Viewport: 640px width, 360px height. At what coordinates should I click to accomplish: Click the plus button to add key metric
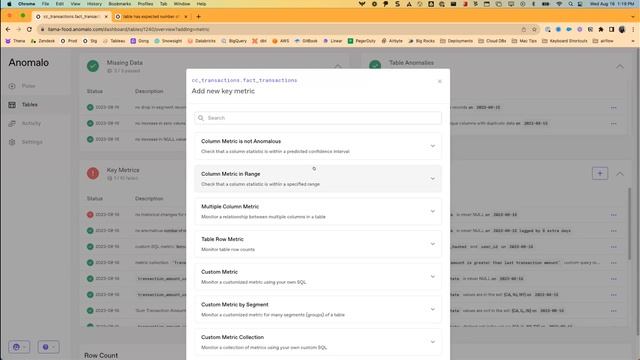[x=600, y=173]
